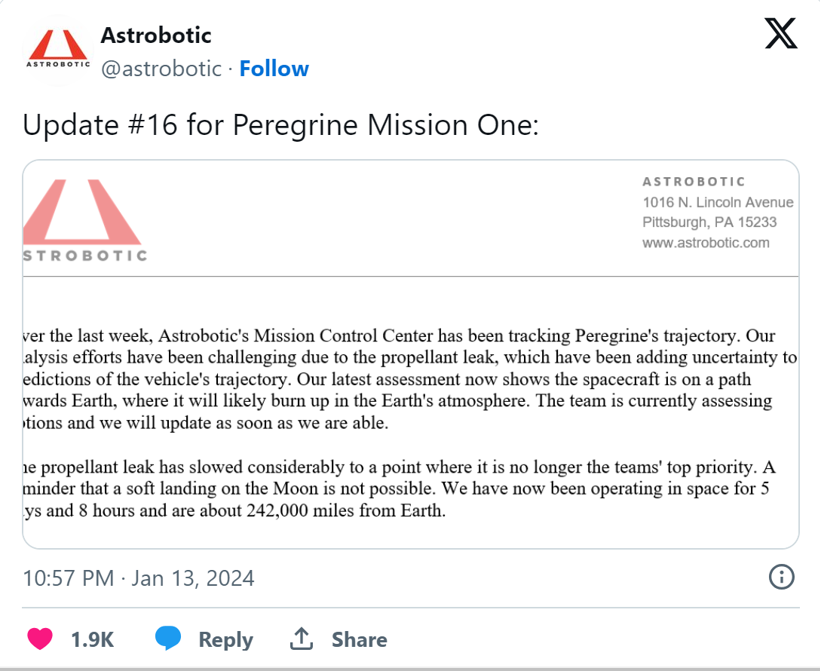Click the Reply text label

pos(225,638)
